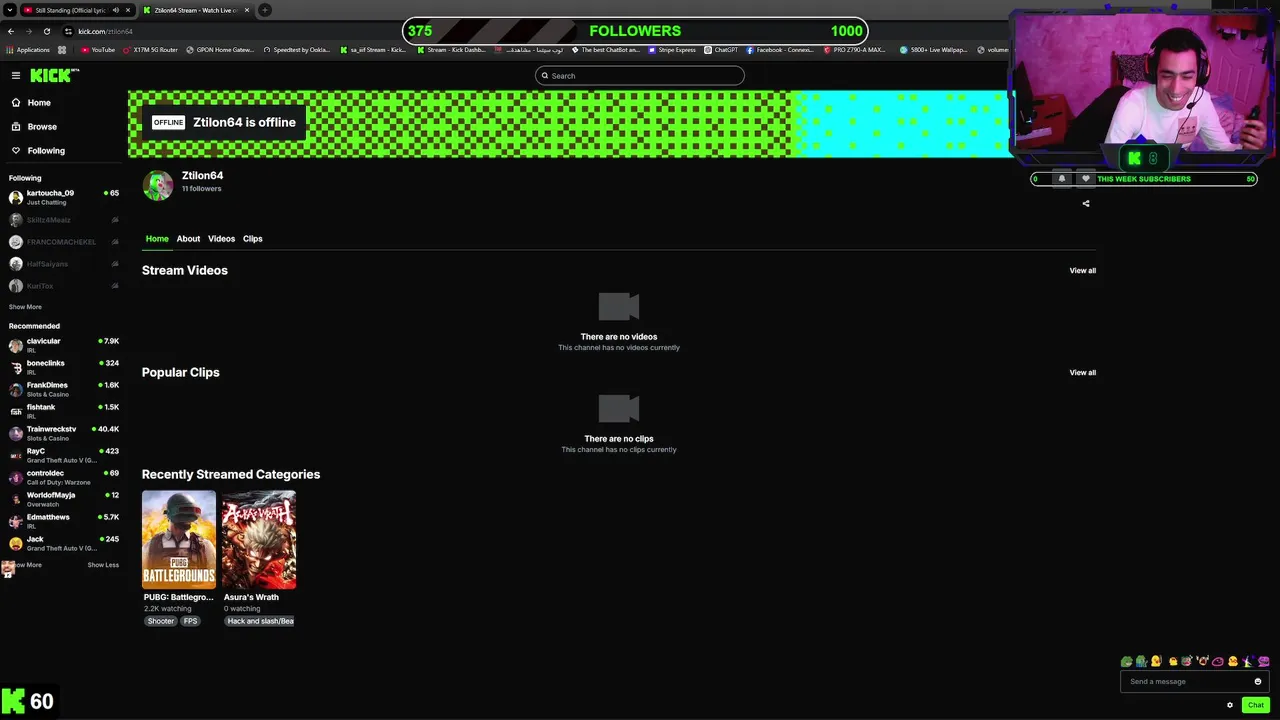Click the green Chat send button

1256,705
